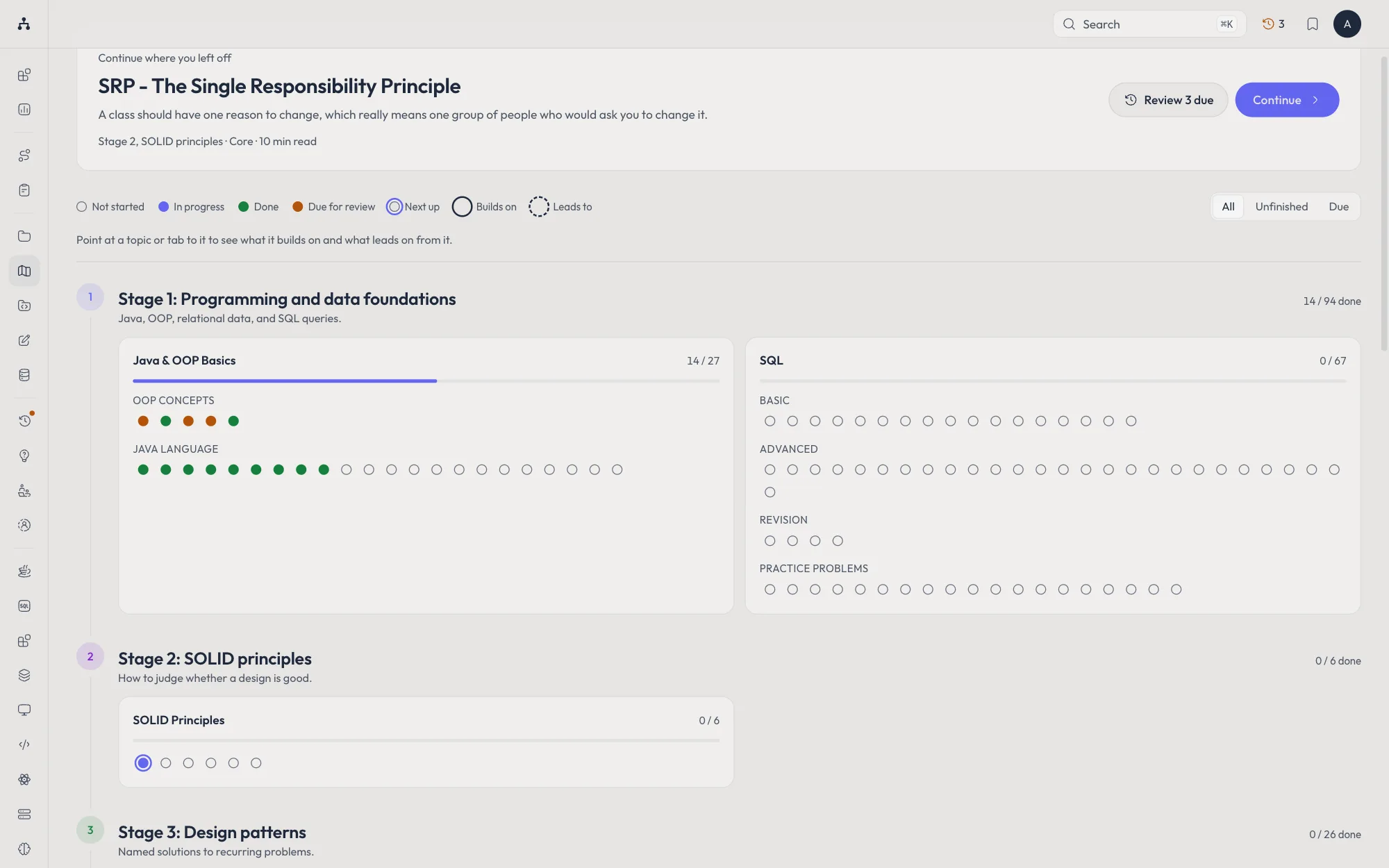The image size is (1389, 868).
Task: Open the SQL badge icon in sidebar
Action: [24, 606]
